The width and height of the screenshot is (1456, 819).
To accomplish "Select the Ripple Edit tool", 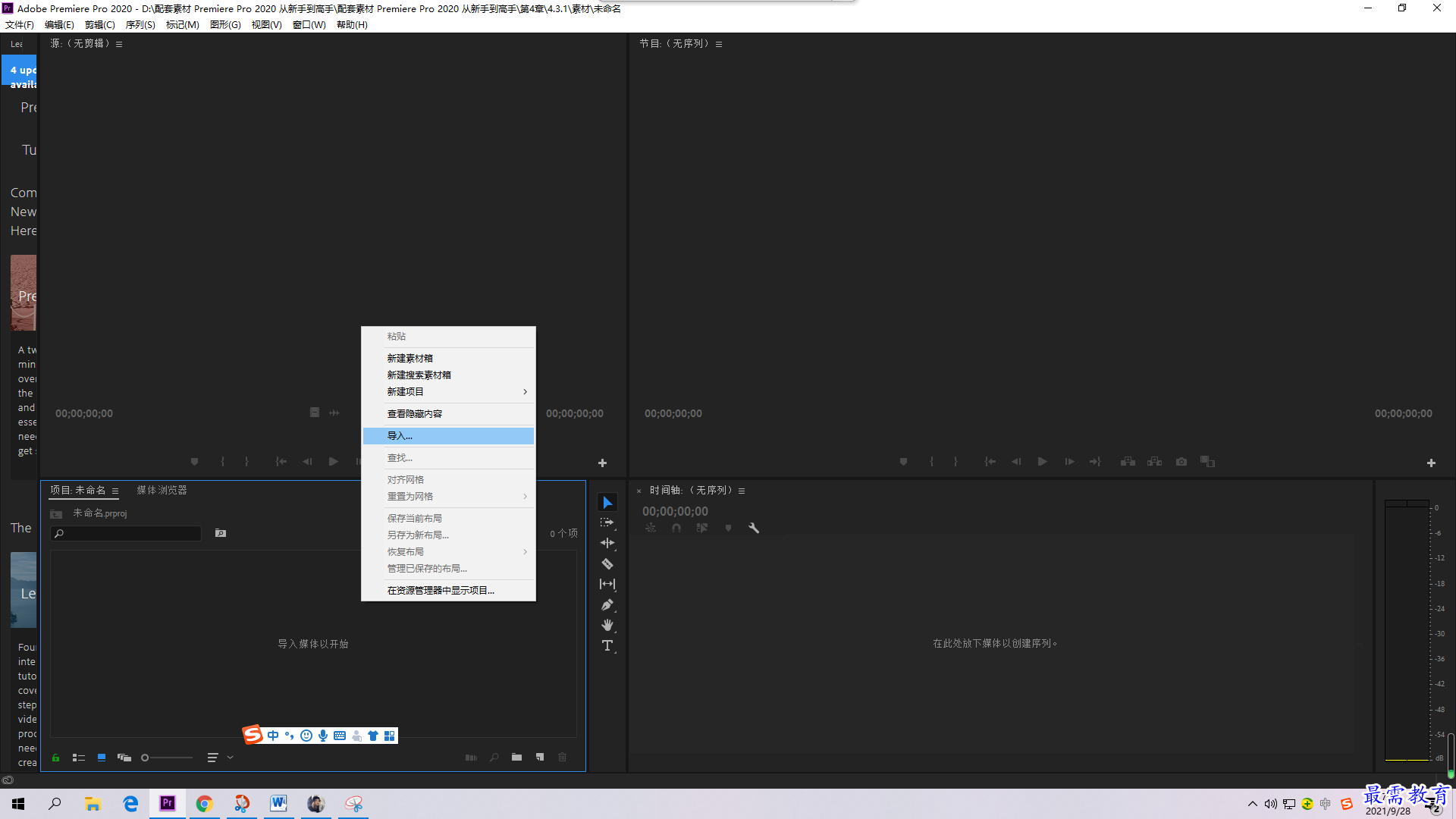I will (x=607, y=543).
